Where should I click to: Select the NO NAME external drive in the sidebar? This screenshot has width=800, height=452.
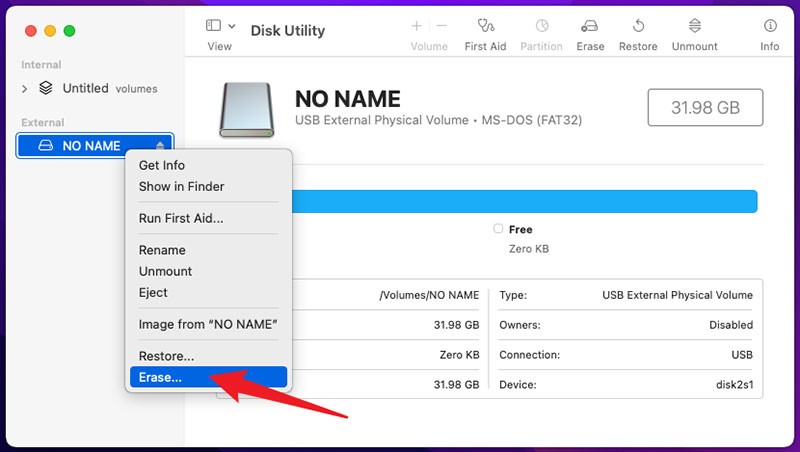95,146
